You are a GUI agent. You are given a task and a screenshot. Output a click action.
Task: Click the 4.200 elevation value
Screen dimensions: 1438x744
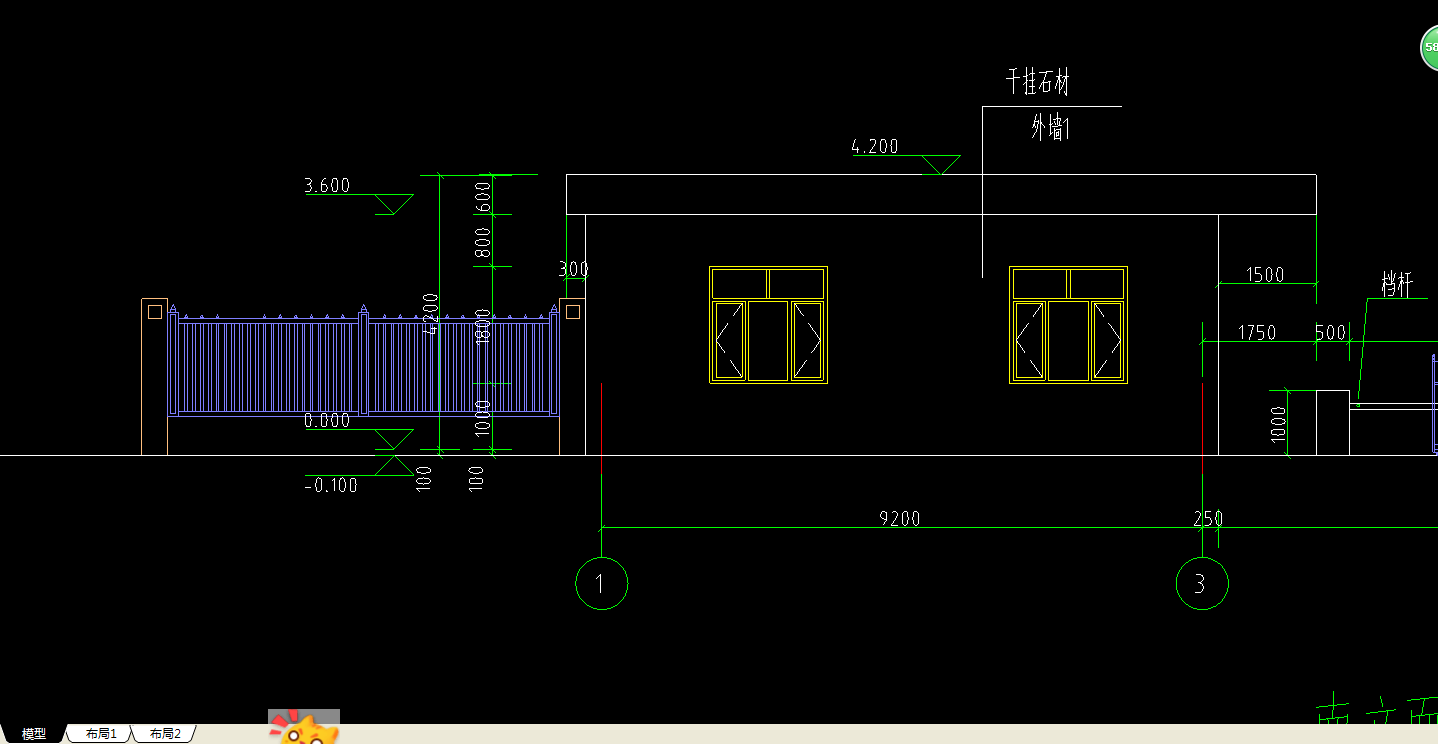pyautogui.click(x=875, y=146)
